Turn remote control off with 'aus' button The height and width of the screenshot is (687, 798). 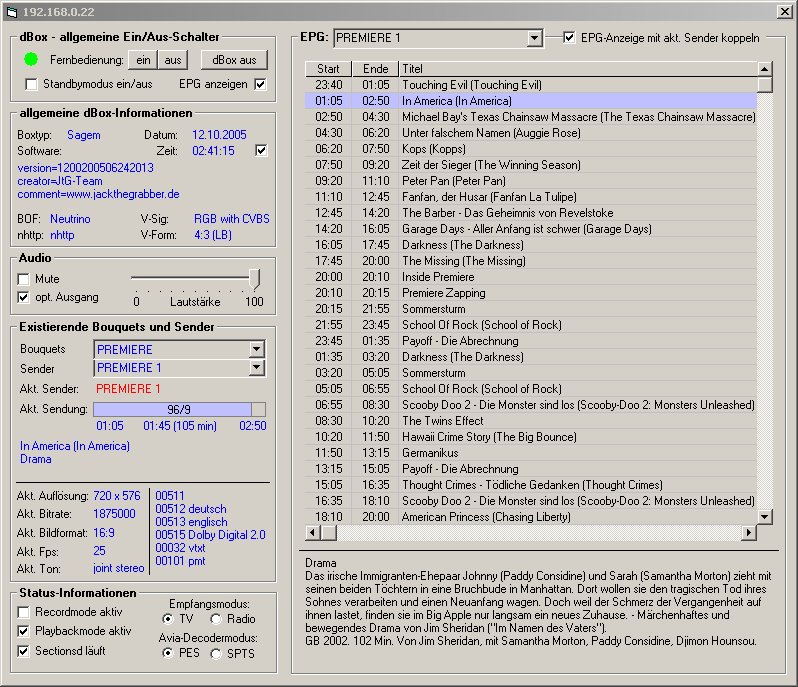[173, 60]
